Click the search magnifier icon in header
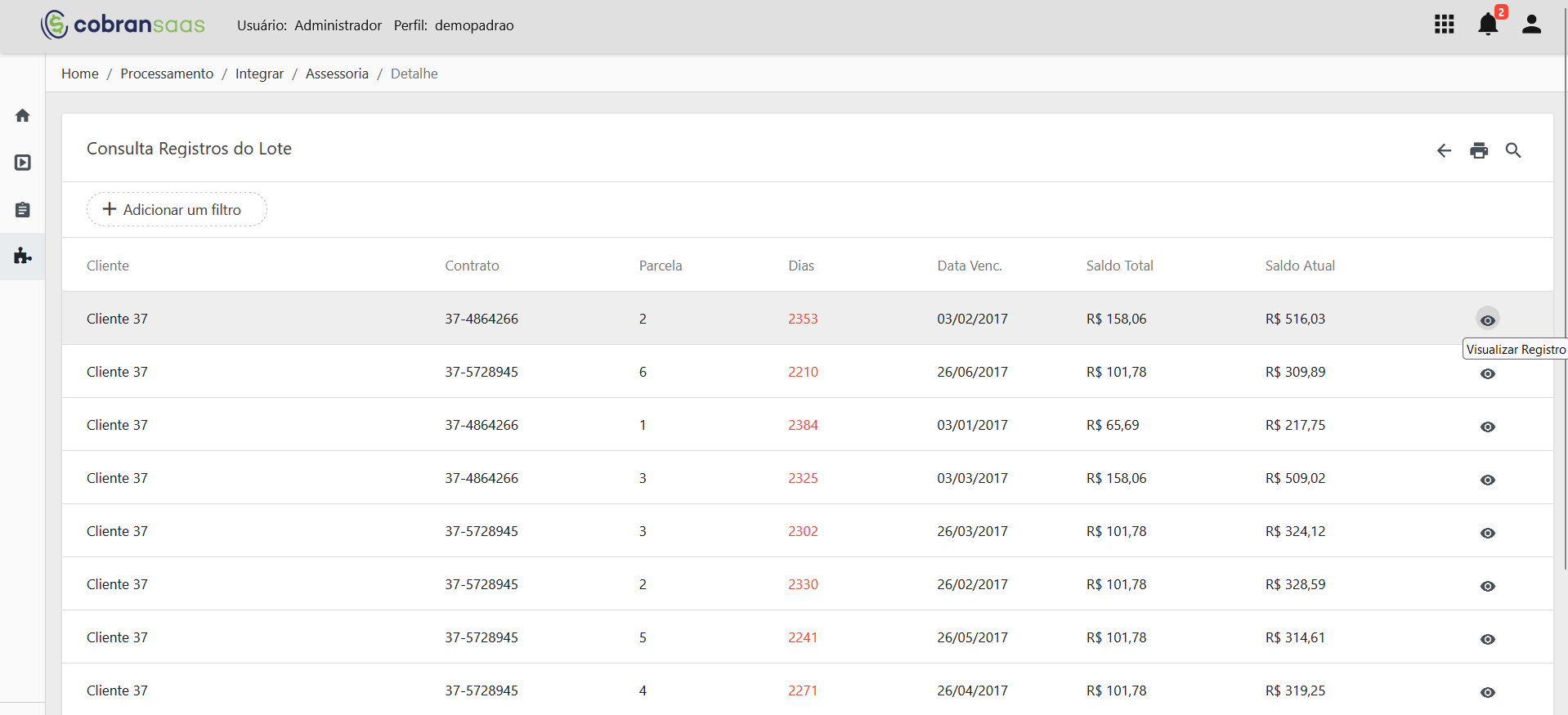The image size is (1568, 715). coord(1513,150)
